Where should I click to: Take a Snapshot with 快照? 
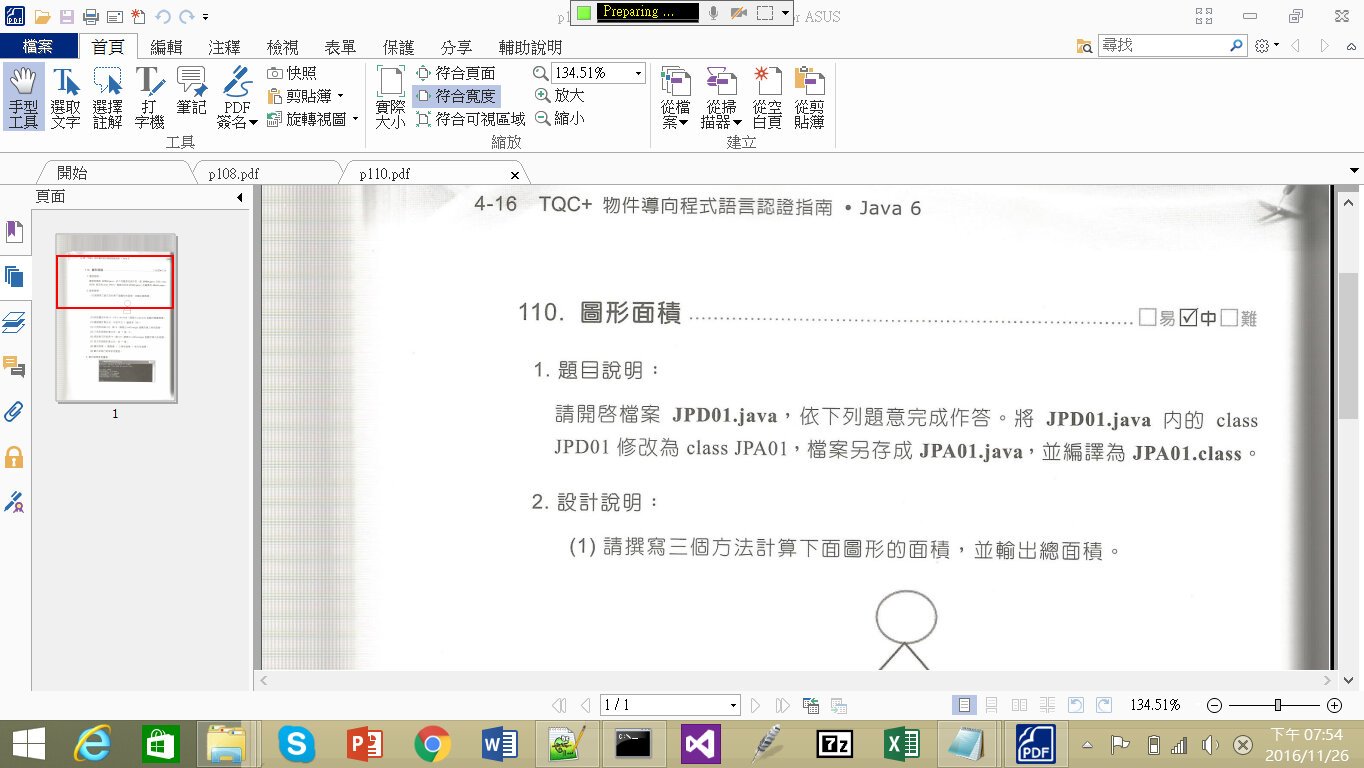pos(292,73)
